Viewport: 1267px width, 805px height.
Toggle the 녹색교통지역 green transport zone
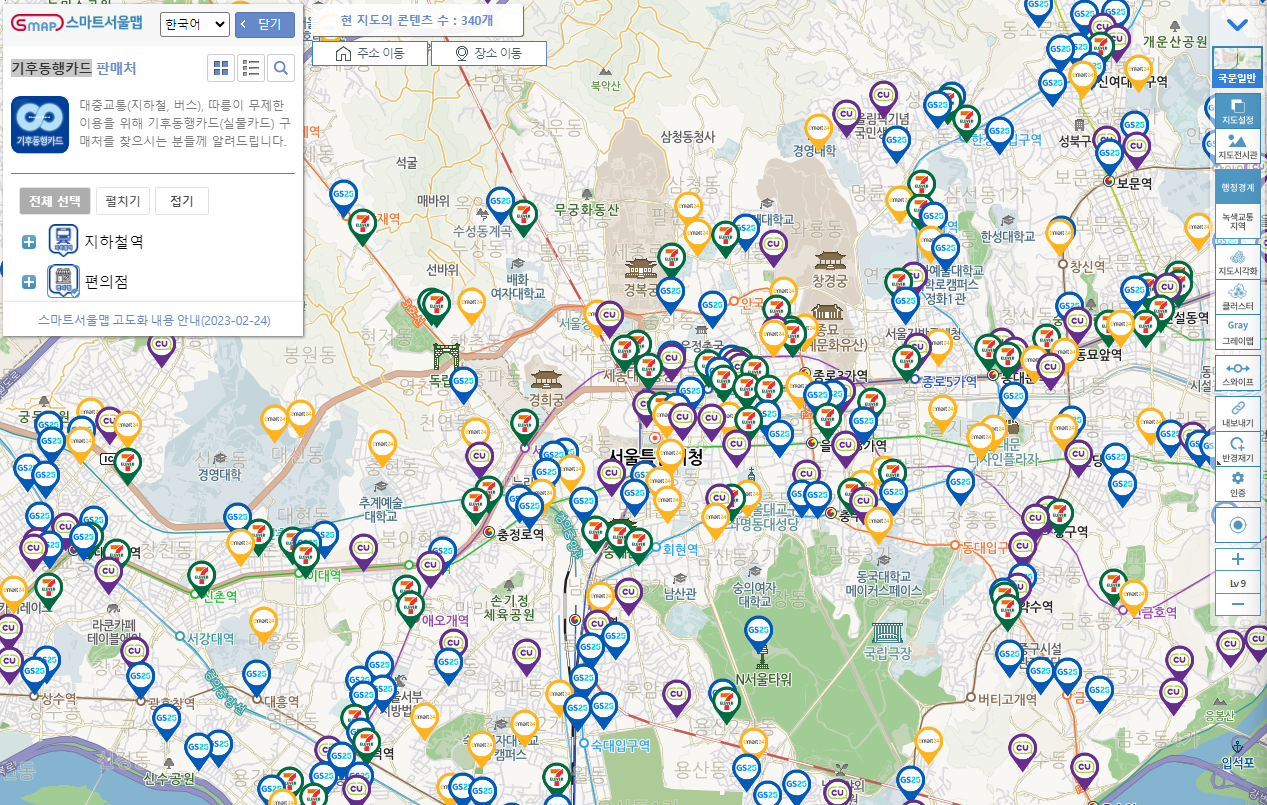pyautogui.click(x=1237, y=221)
